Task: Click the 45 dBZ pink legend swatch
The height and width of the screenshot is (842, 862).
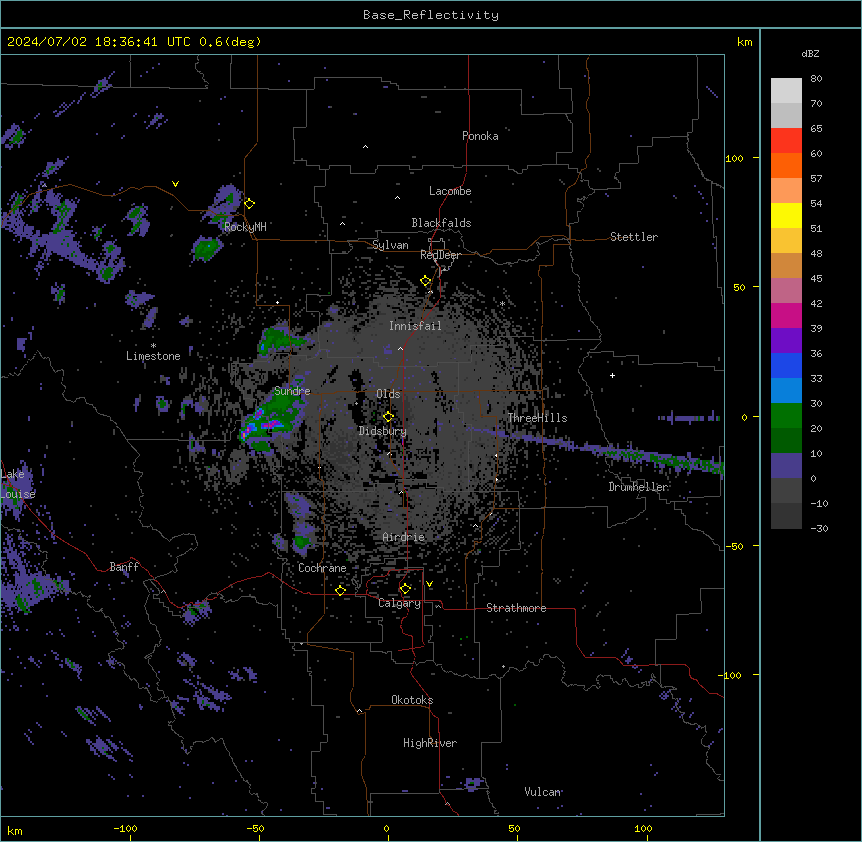Action: (x=786, y=290)
